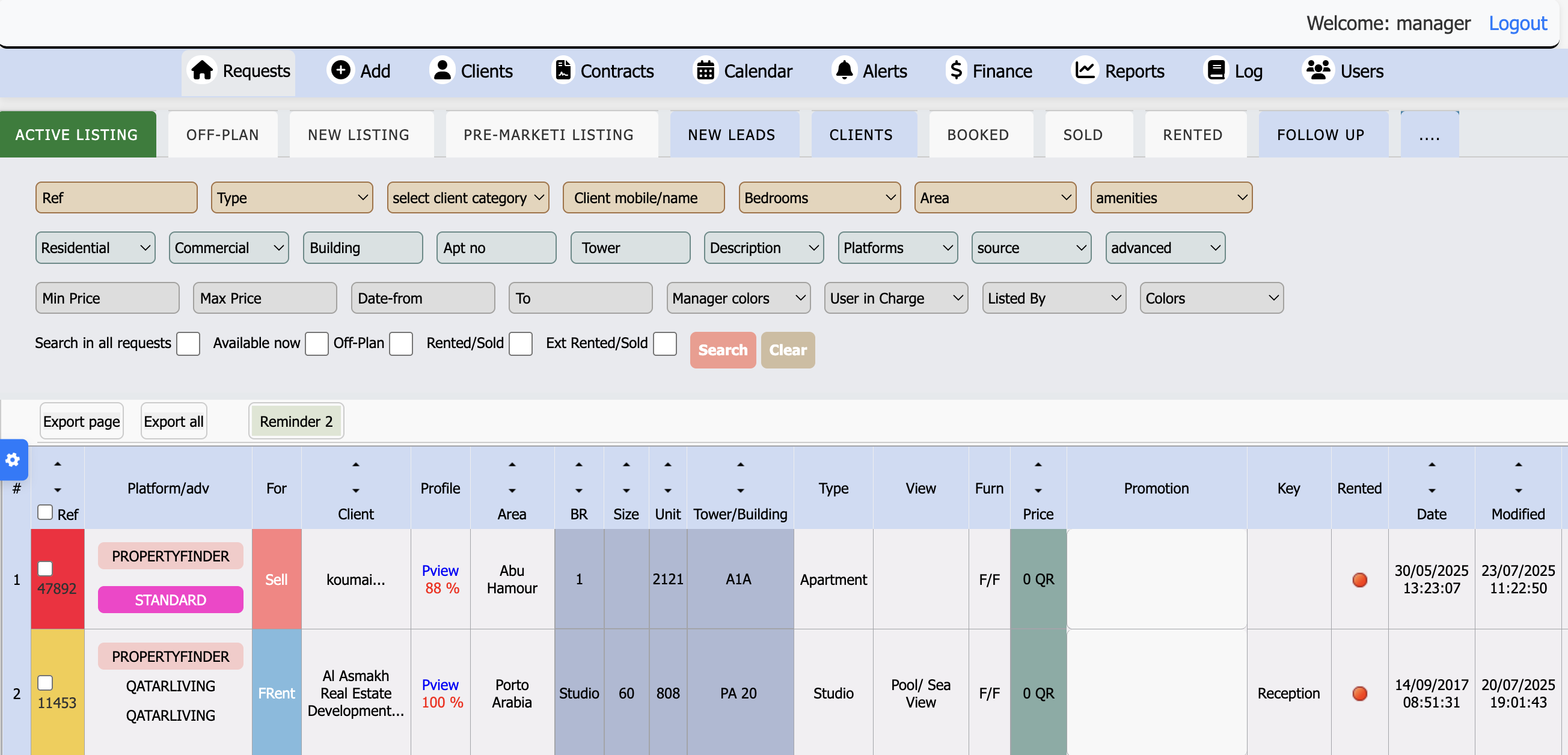Sort Client column ascending arrow

tap(356, 464)
